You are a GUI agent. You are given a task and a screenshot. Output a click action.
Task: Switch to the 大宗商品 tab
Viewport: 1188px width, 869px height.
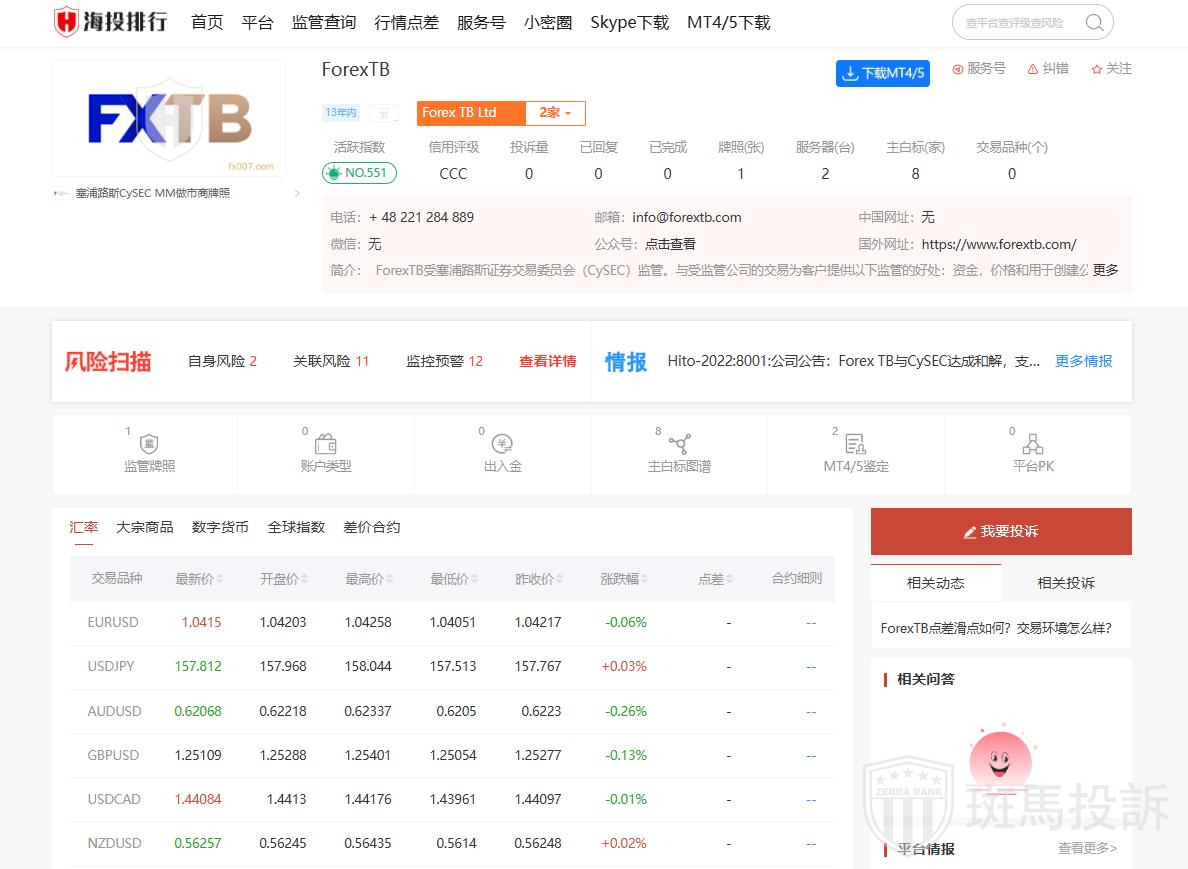(144, 527)
